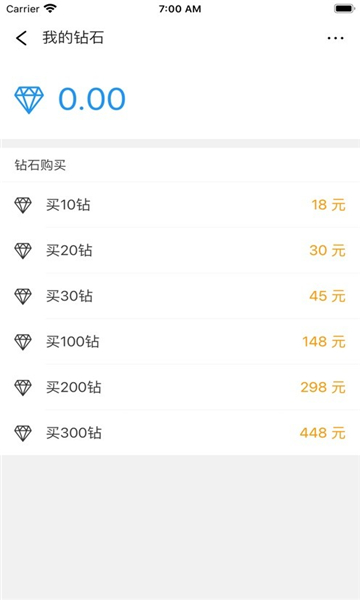This screenshot has height=600, width=360.
Task: Tap the 0.00 diamond balance
Action: pyautogui.click(x=92, y=99)
